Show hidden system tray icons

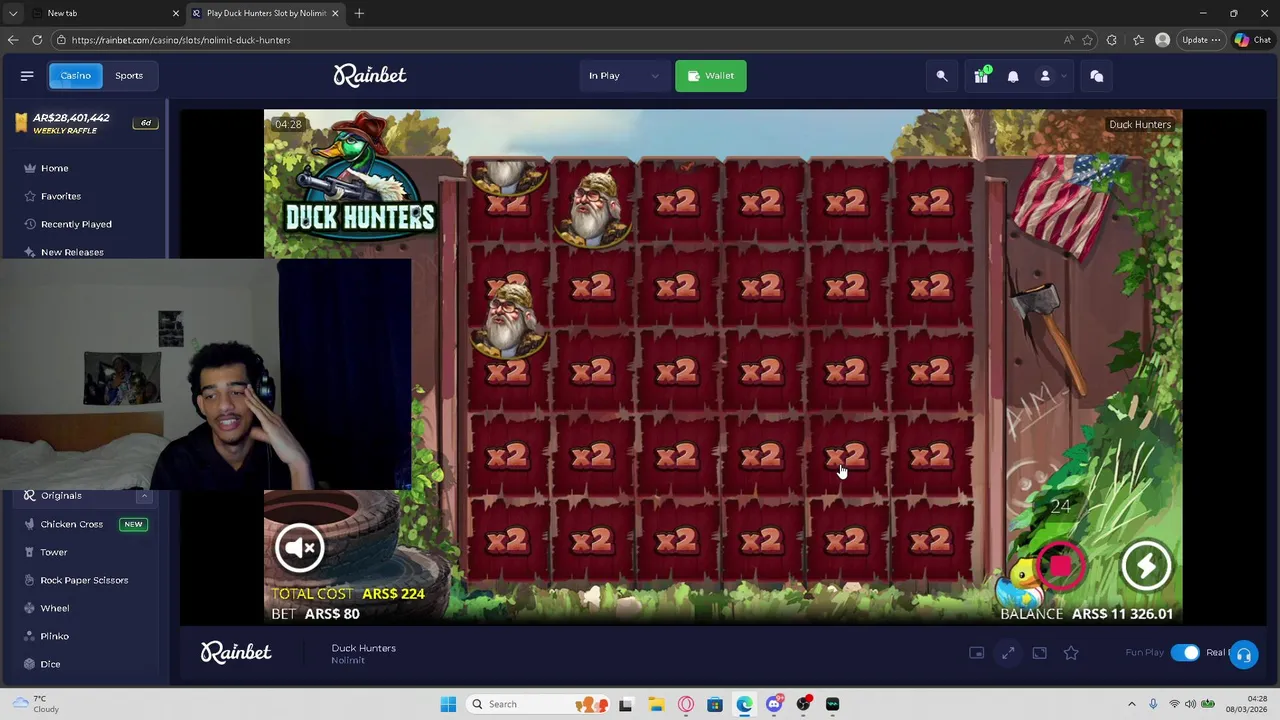pyautogui.click(x=1132, y=704)
